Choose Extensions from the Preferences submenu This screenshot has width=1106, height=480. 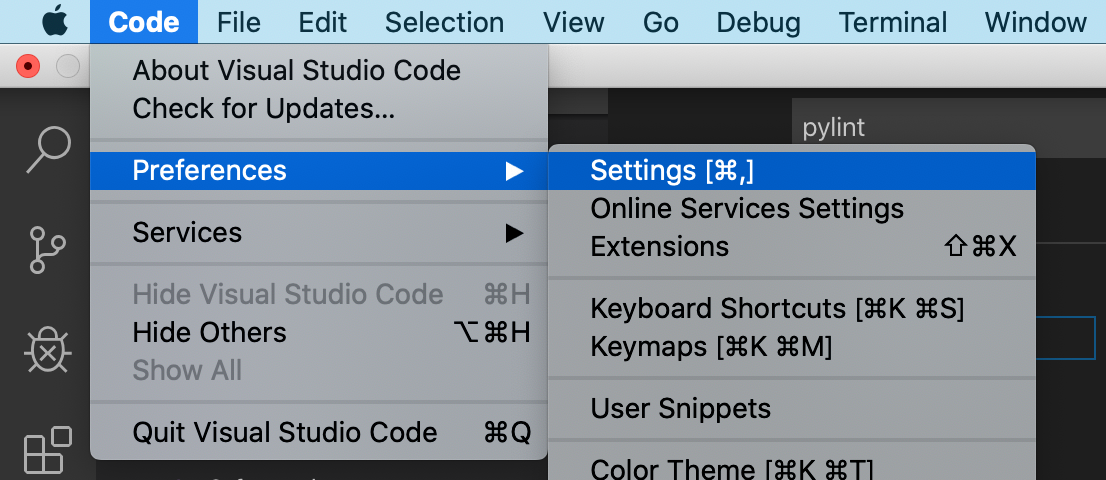(x=660, y=246)
